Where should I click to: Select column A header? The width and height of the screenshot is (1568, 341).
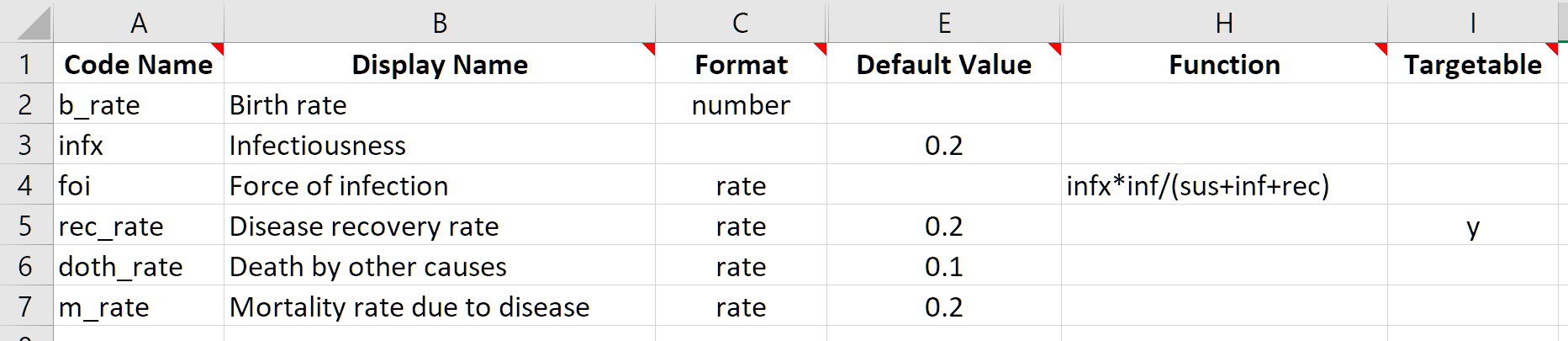click(x=139, y=22)
